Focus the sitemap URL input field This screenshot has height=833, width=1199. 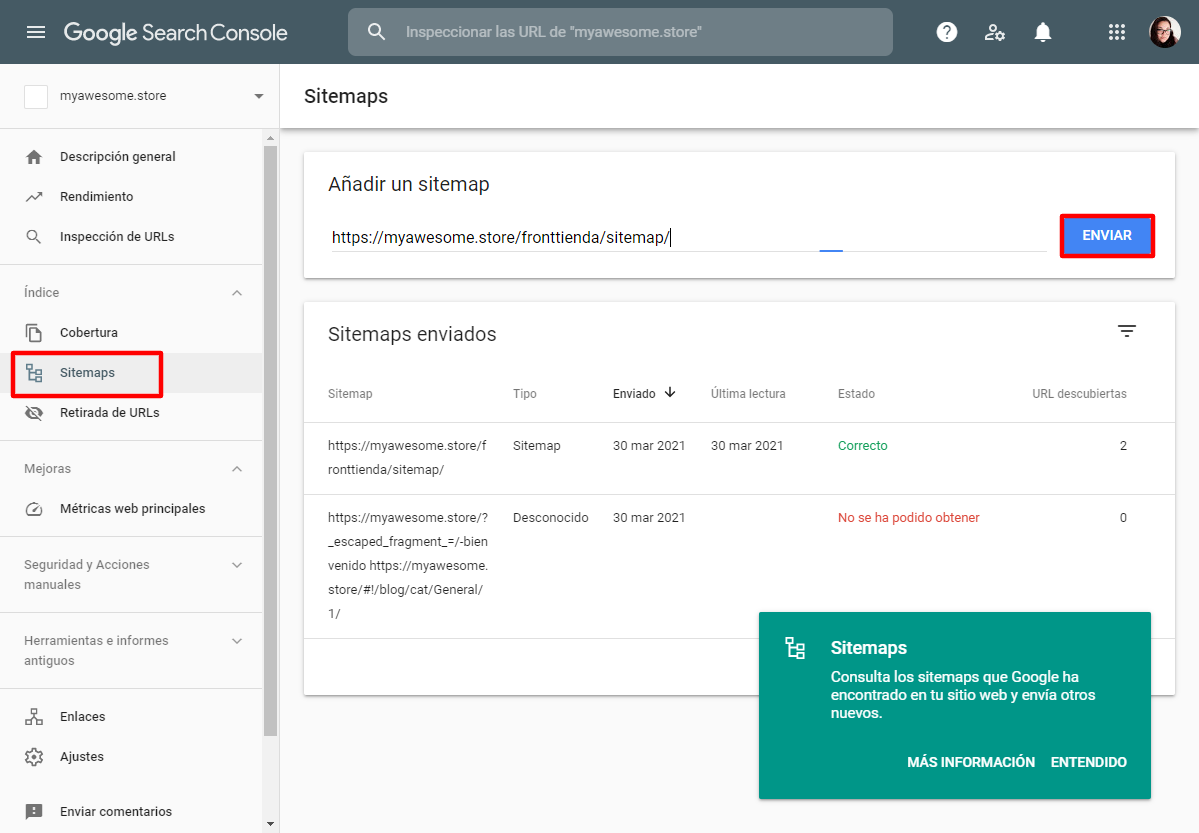click(688, 237)
